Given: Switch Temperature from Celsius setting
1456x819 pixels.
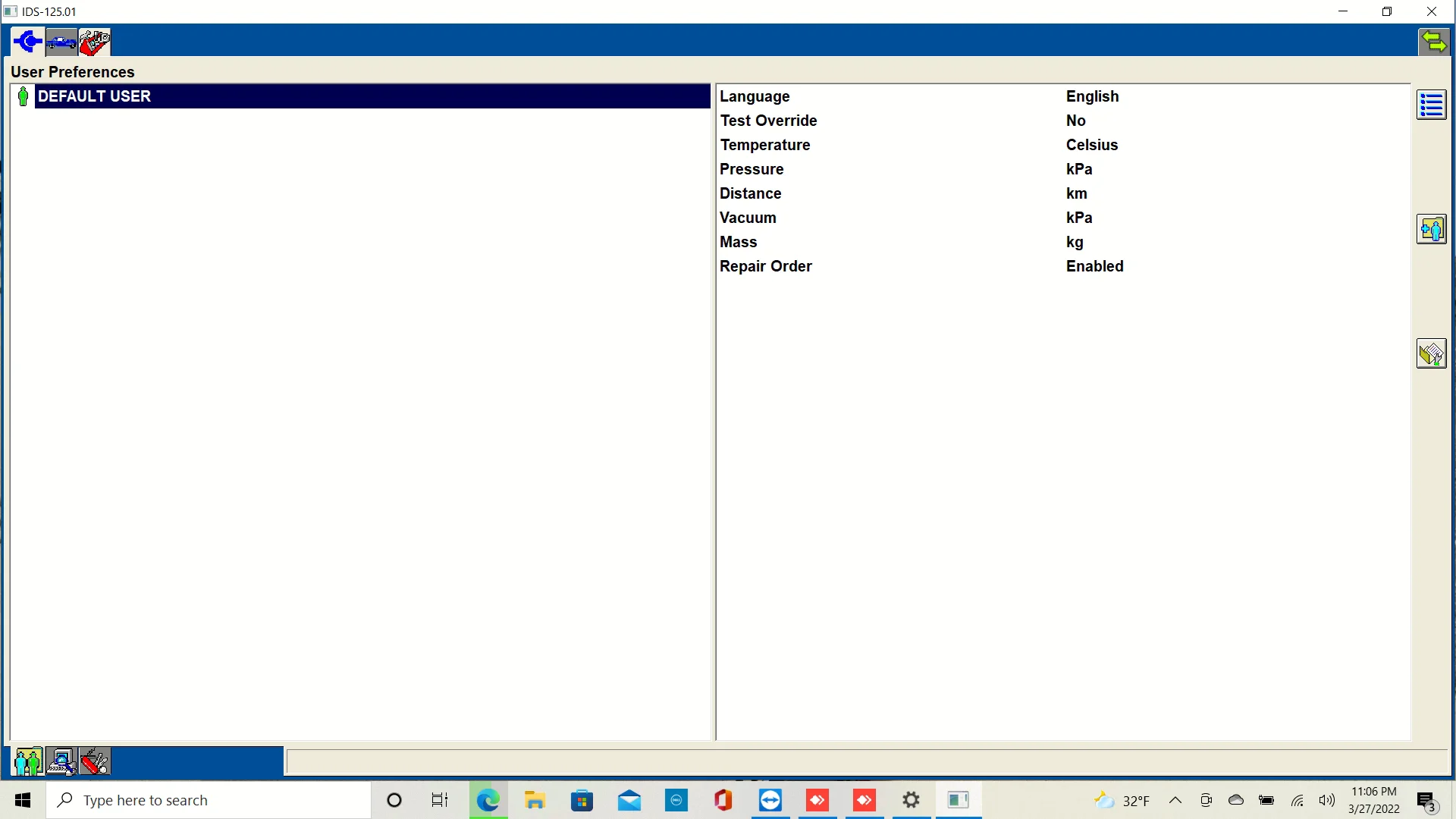Looking at the screenshot, I should (x=1092, y=145).
